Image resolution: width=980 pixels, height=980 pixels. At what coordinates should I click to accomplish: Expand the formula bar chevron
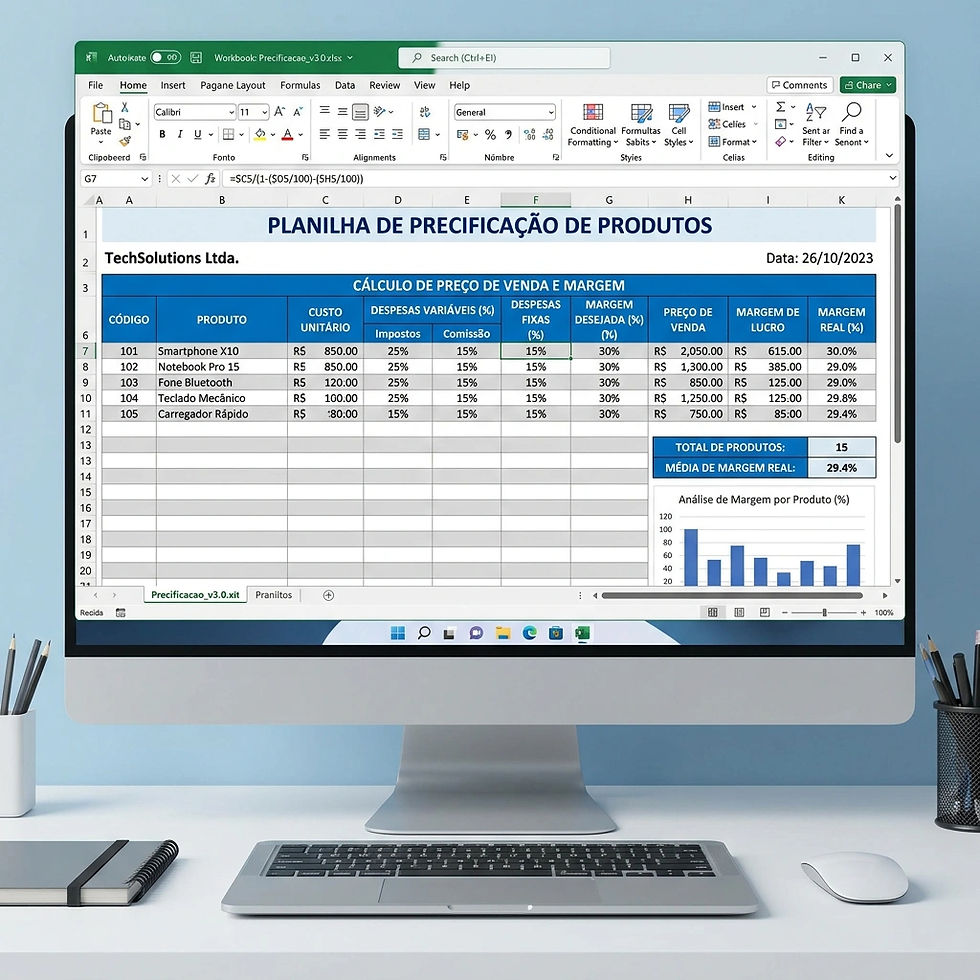click(892, 178)
